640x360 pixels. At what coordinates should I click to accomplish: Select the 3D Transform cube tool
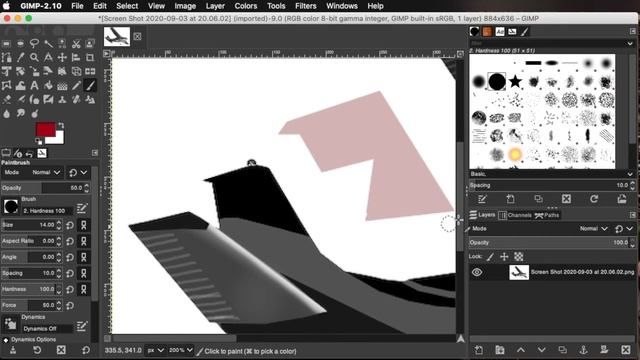click(76, 71)
